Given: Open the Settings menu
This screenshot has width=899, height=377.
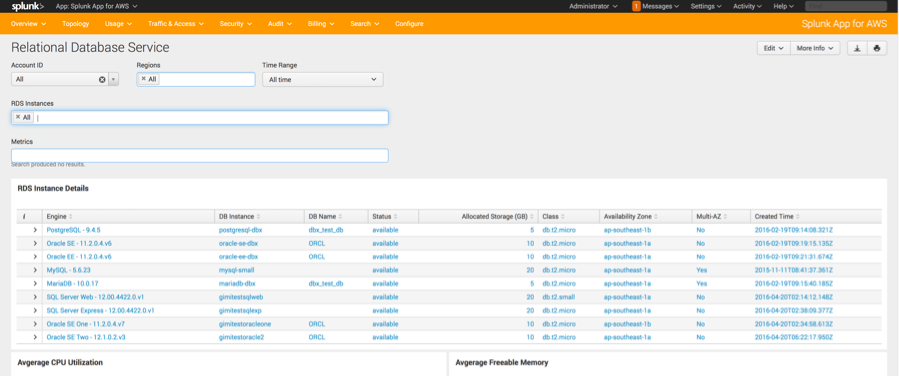Looking at the screenshot, I should point(706,6).
